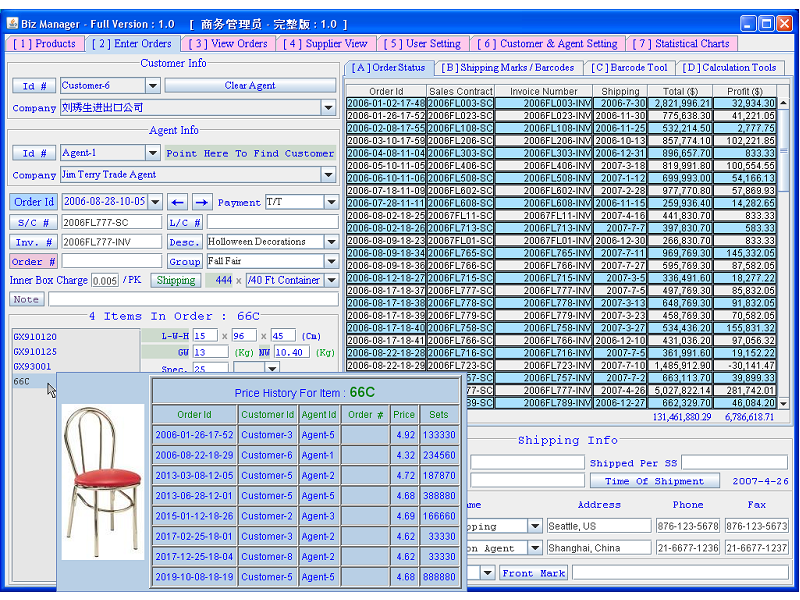Click the chair product image thumbnail
800x600 pixels.
click(103, 481)
